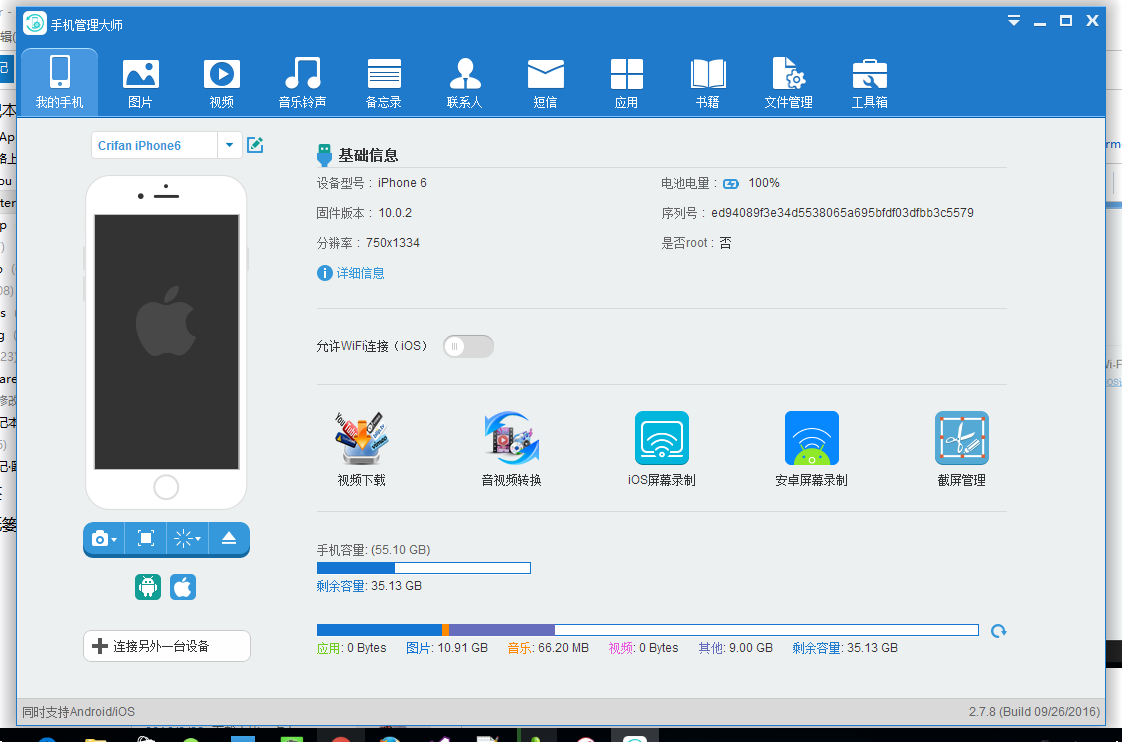Open the 短信 messages section
The height and width of the screenshot is (742, 1122).
coord(545,82)
